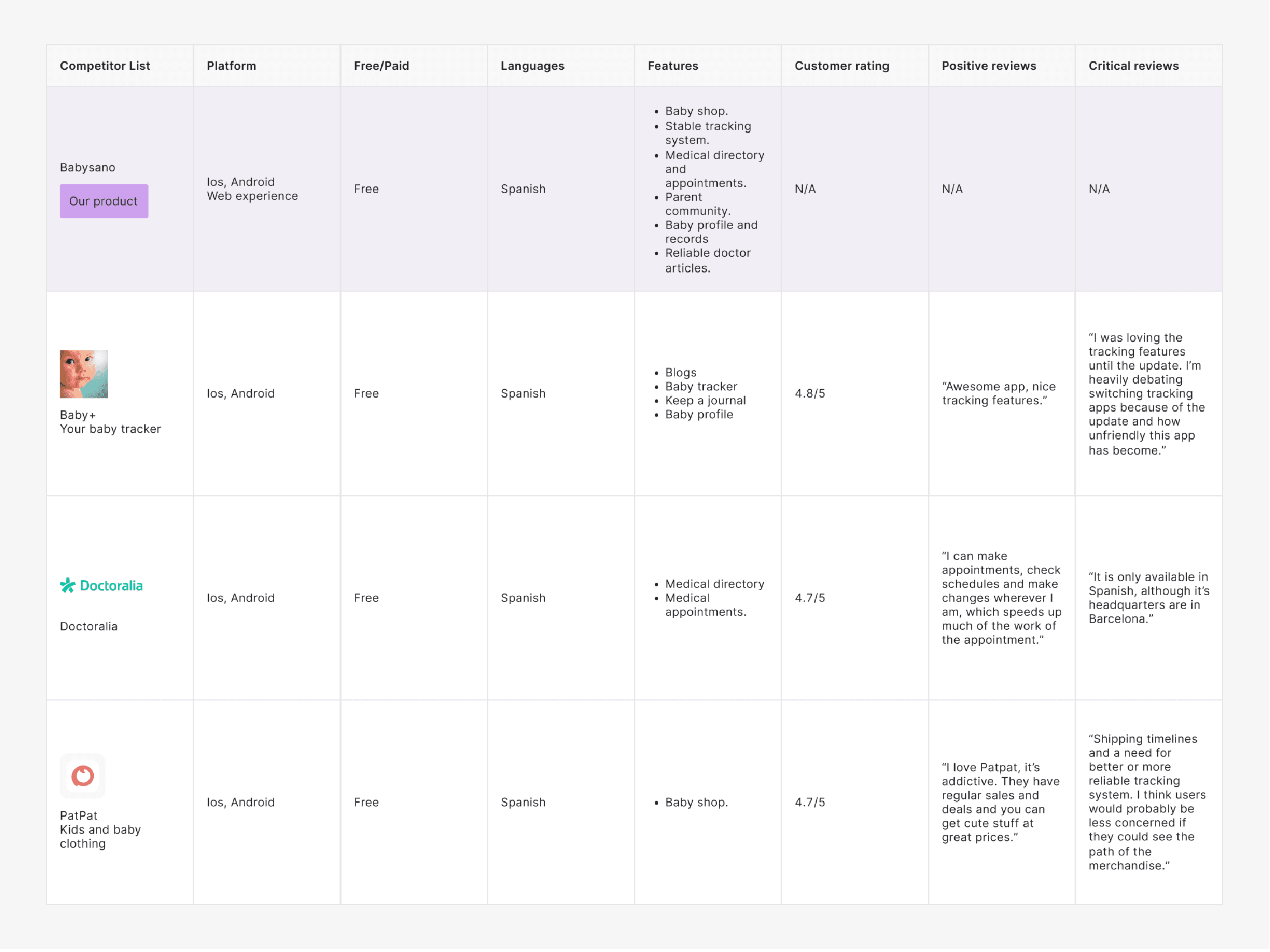Viewport: 1270px width, 952px height.
Task: Click the "Keep a journal" feature bullet
Action: click(705, 401)
